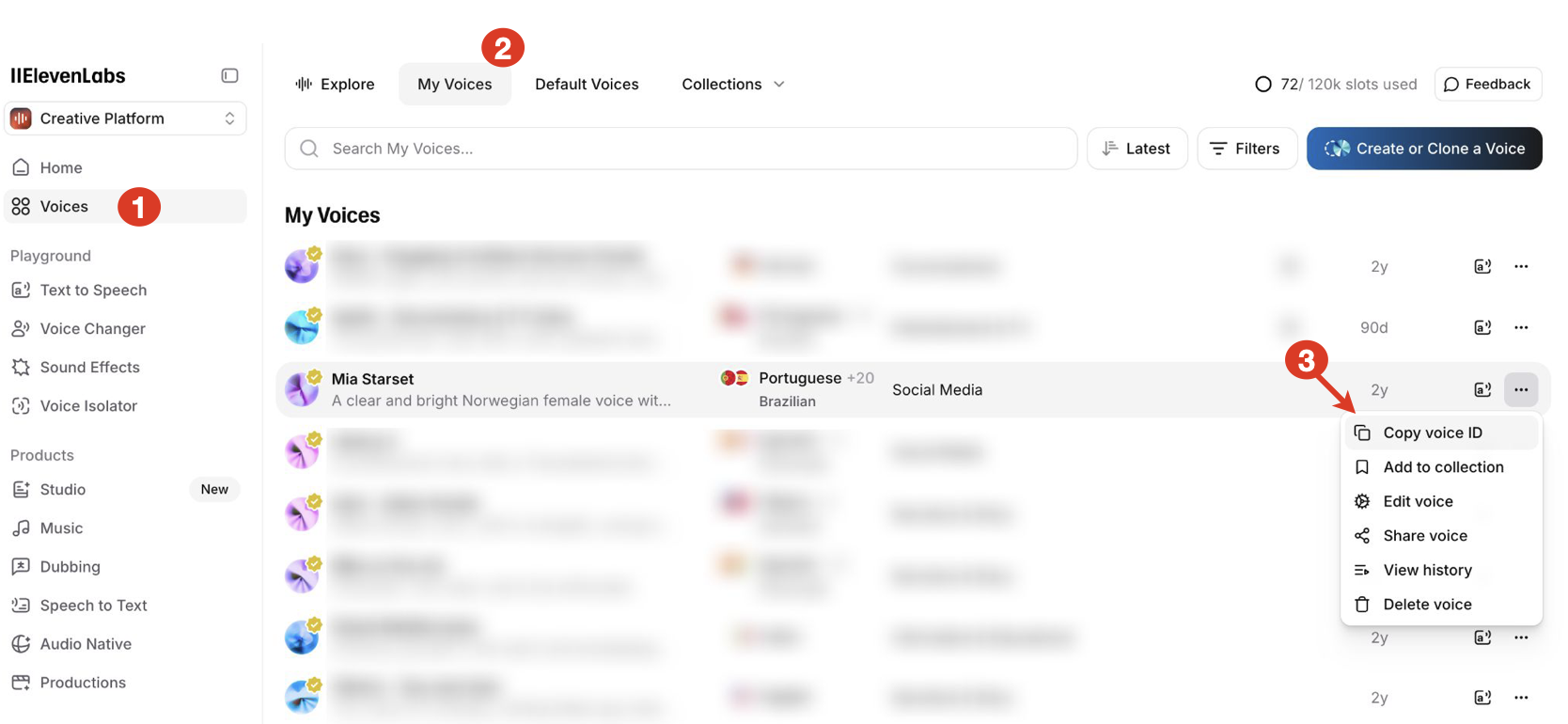Open Sound Effects page
This screenshot has width=1568, height=724.
[x=125, y=367]
